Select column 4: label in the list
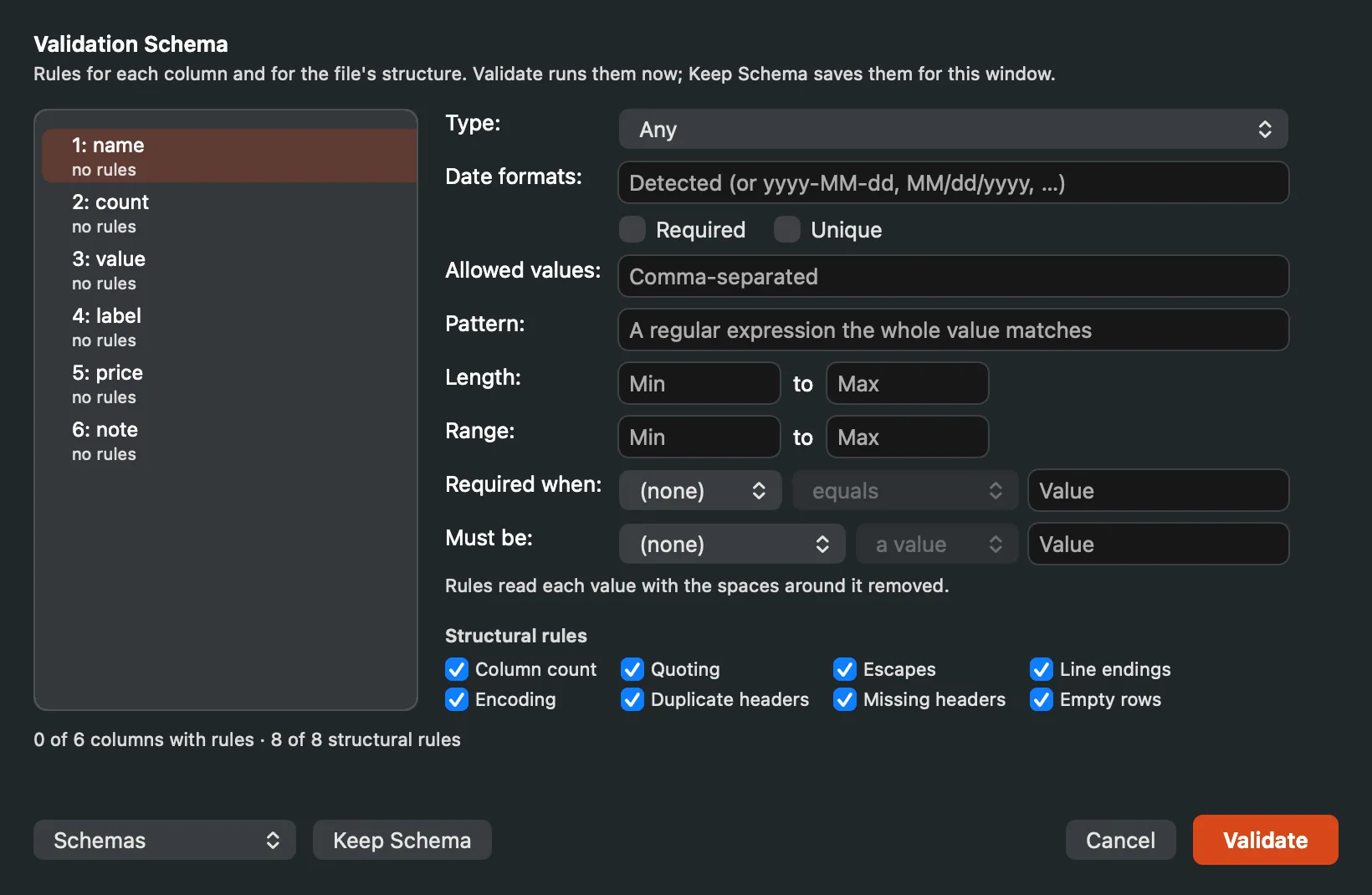Viewport: 1372px width, 895px height. (229, 326)
